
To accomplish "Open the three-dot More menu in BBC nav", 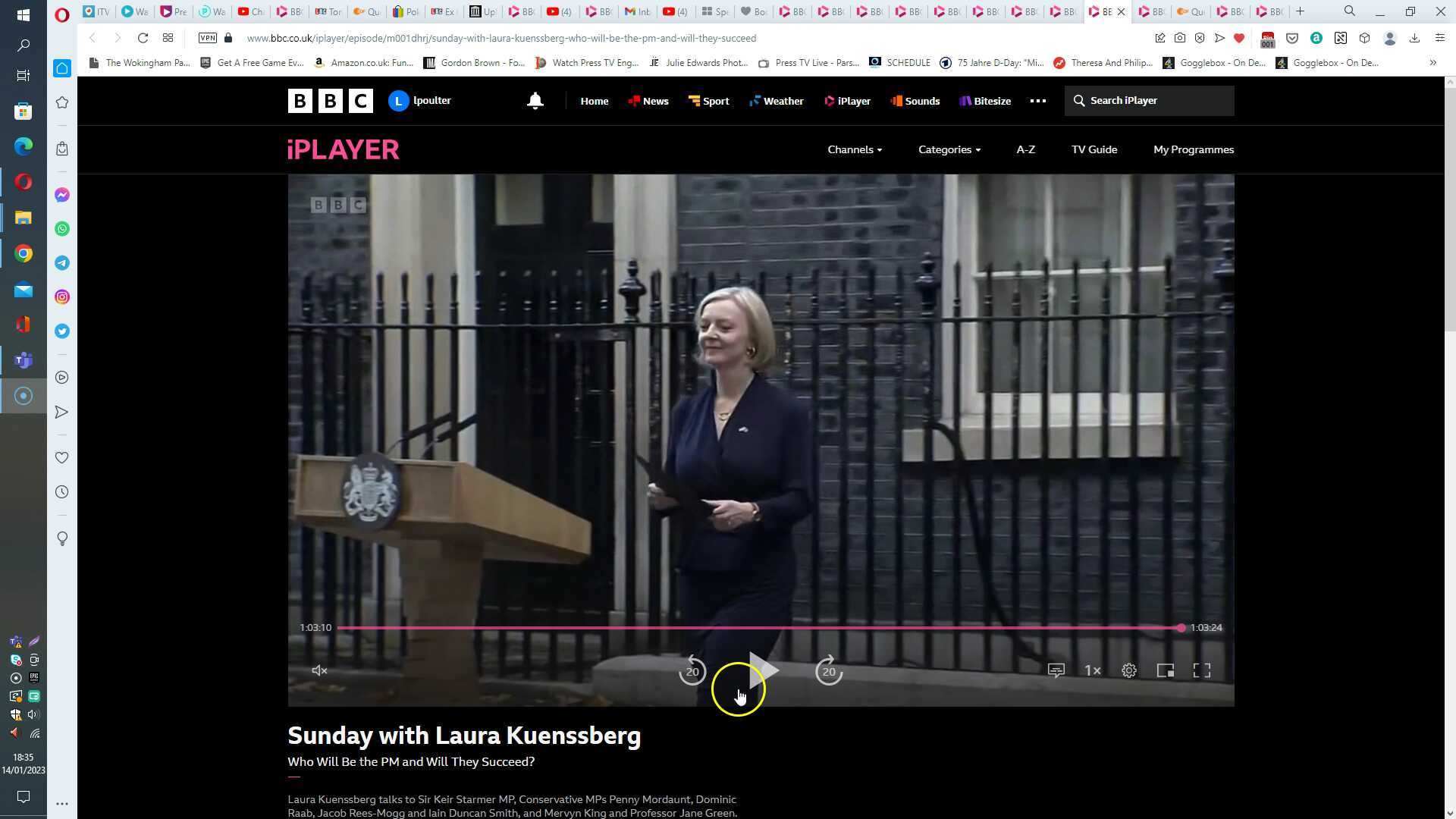I will (1037, 101).
